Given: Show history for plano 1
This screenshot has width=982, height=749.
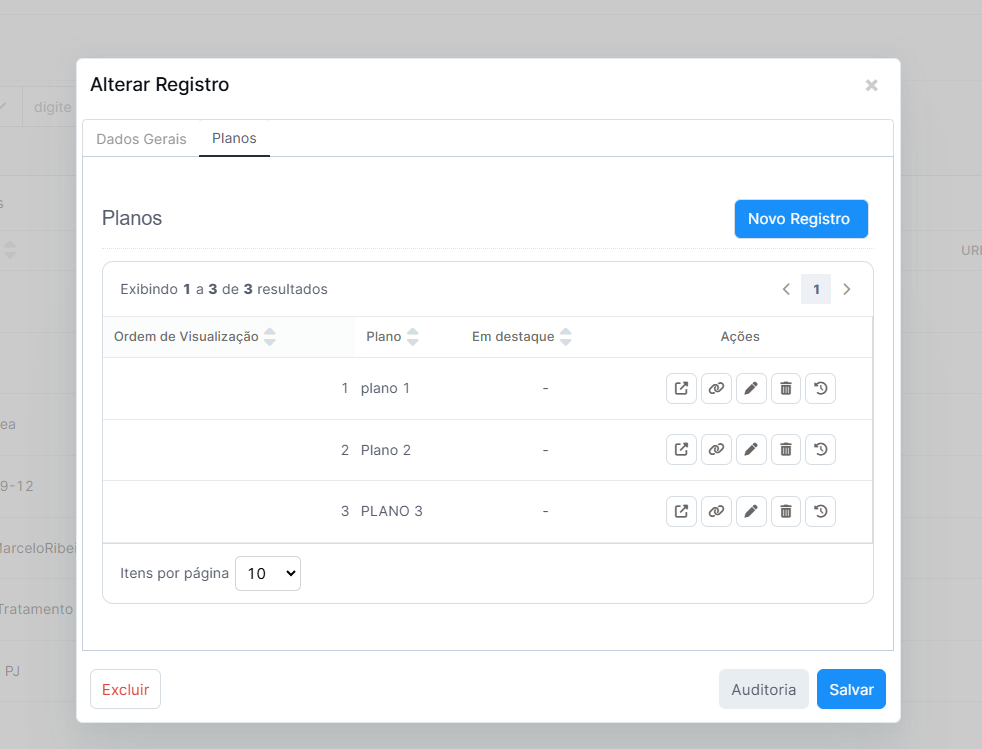Looking at the screenshot, I should pyautogui.click(x=820, y=388).
